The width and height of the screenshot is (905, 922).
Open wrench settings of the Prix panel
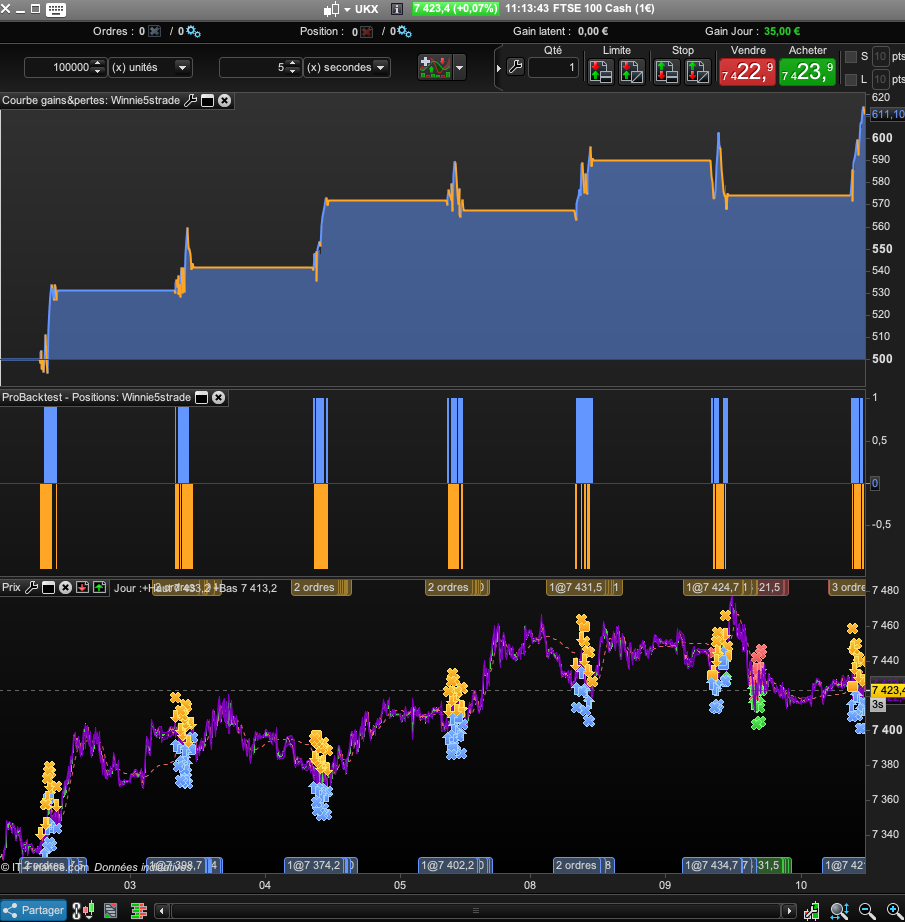tap(32, 587)
